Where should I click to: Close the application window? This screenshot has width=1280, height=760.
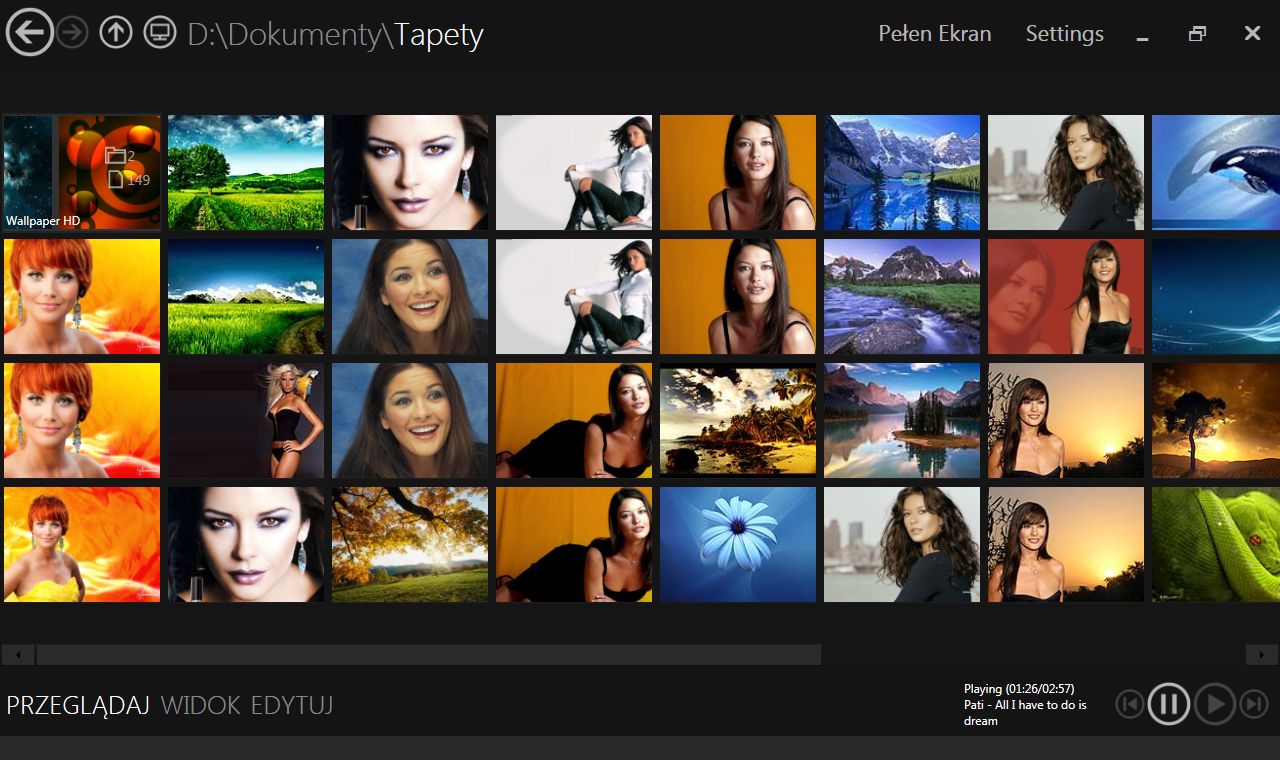(1252, 33)
